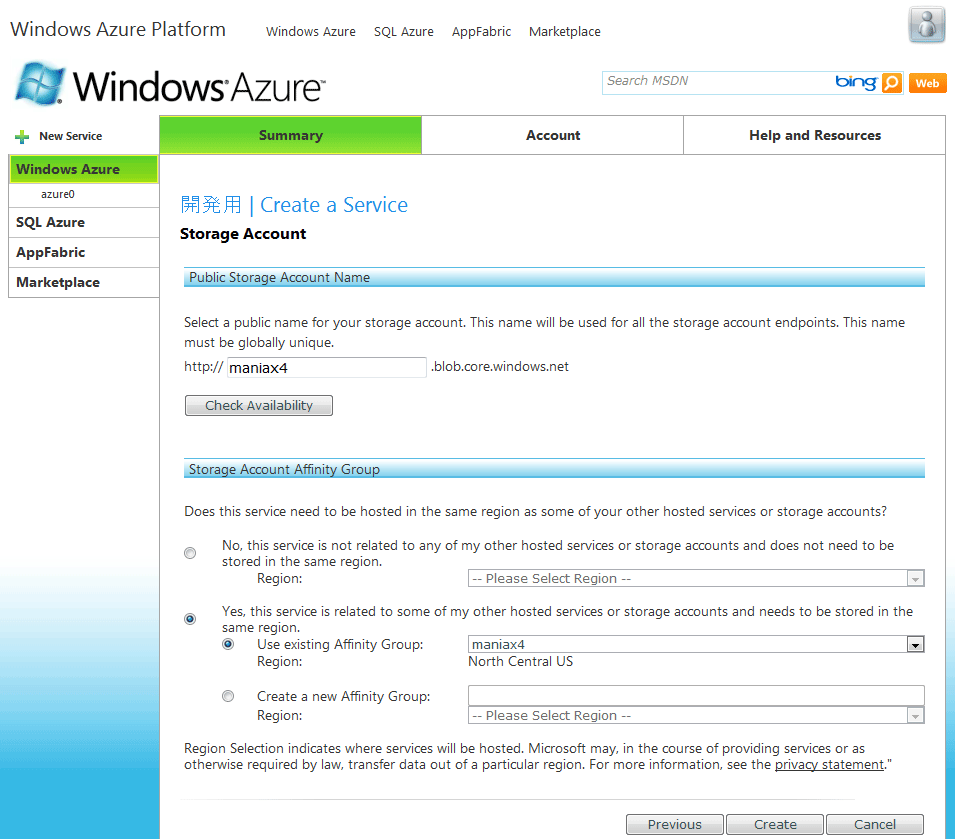955x839 pixels.
Task: Click the Bing search magnifier icon
Action: pyautogui.click(x=892, y=83)
